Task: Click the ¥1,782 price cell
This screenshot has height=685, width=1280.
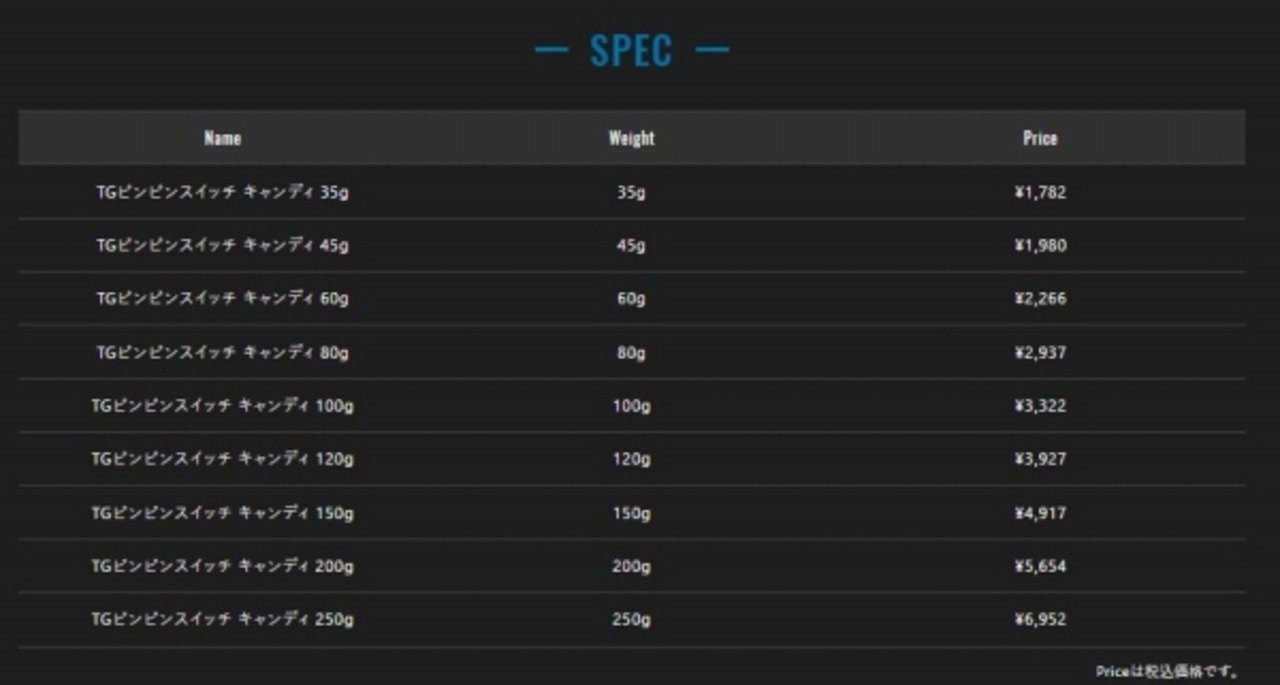Action: pyautogui.click(x=1040, y=192)
